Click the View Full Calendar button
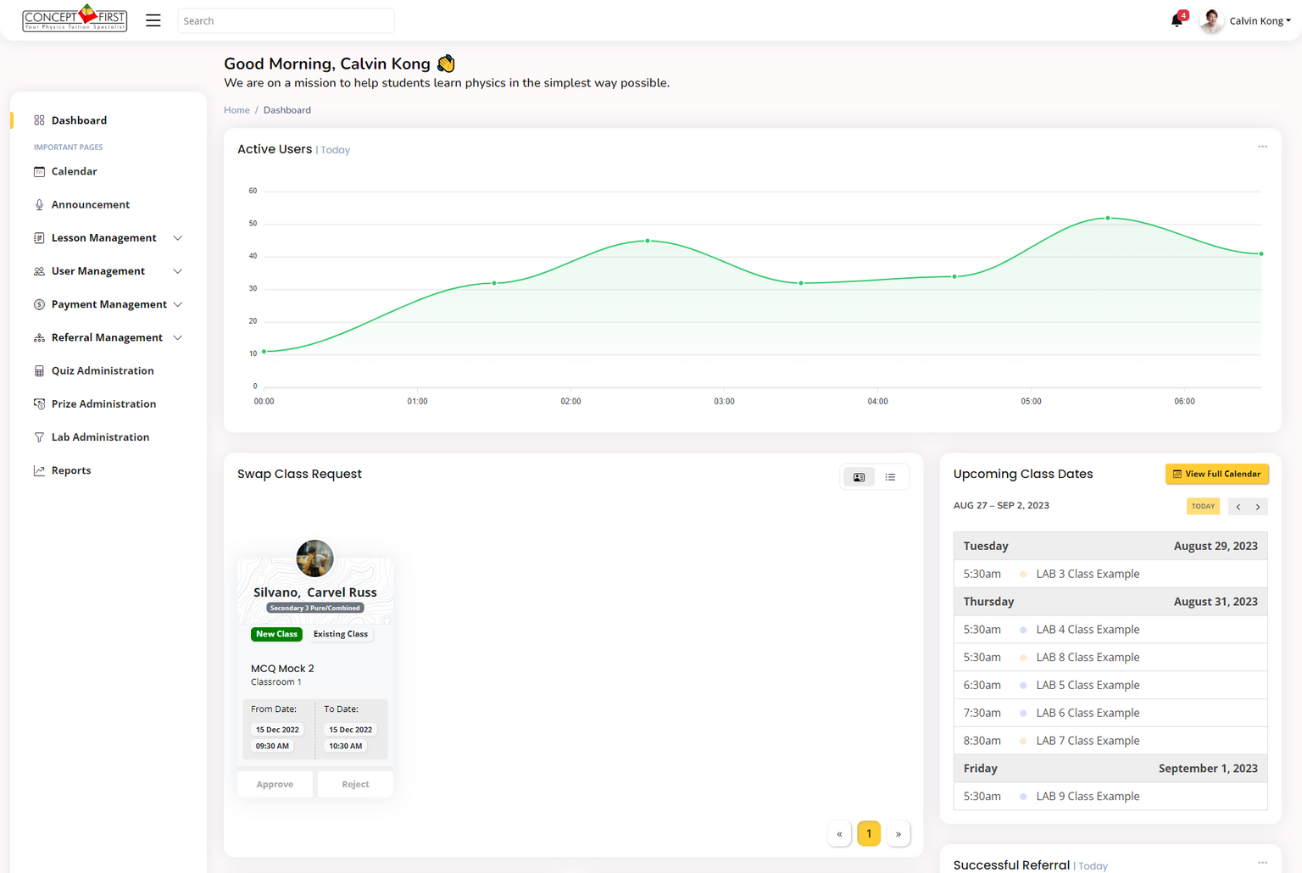 [x=1216, y=474]
